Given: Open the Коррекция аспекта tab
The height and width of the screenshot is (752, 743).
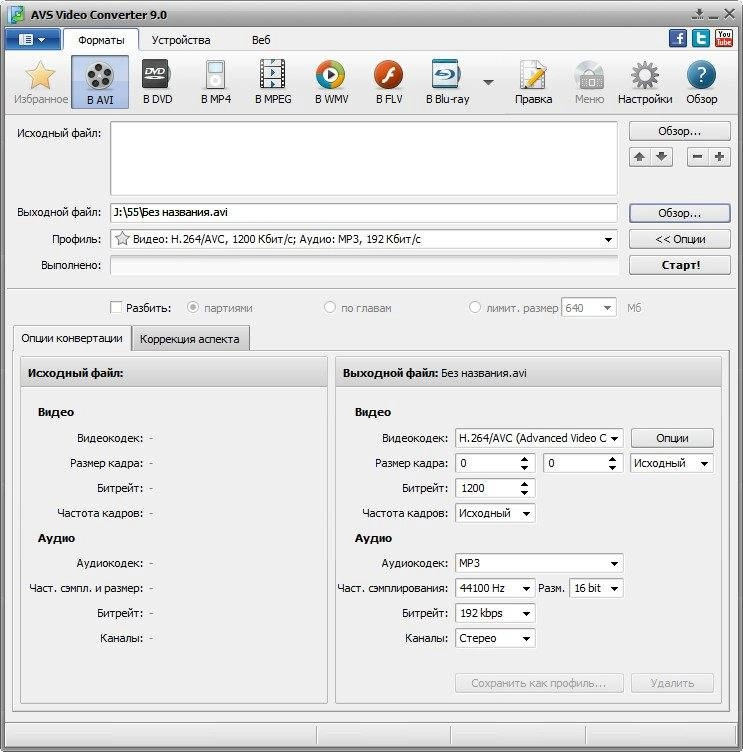Looking at the screenshot, I should tap(189, 339).
